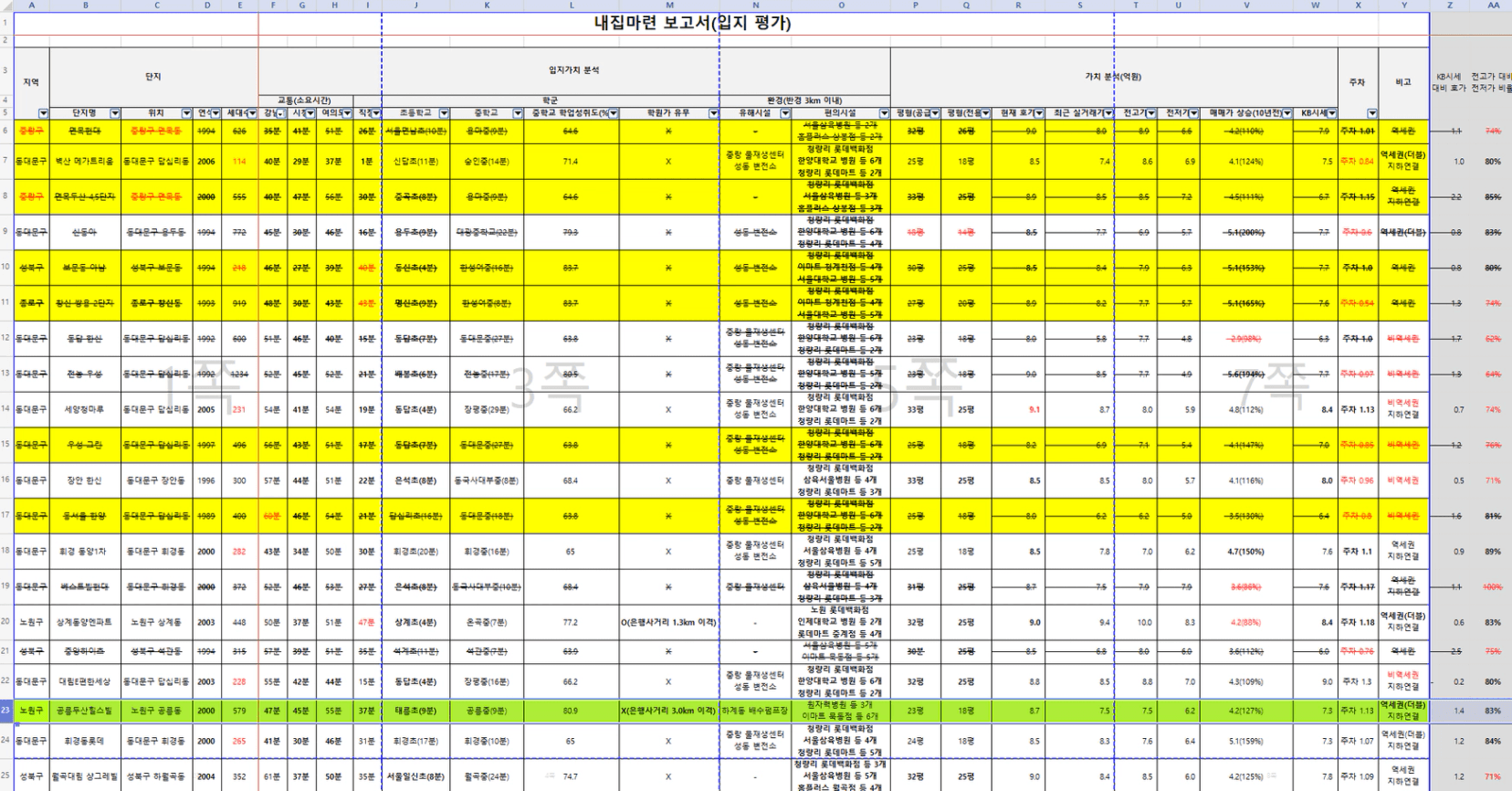The image size is (1512, 791).
Task: Open the 현재 호가 filter dropdown
Action: (x=1039, y=113)
